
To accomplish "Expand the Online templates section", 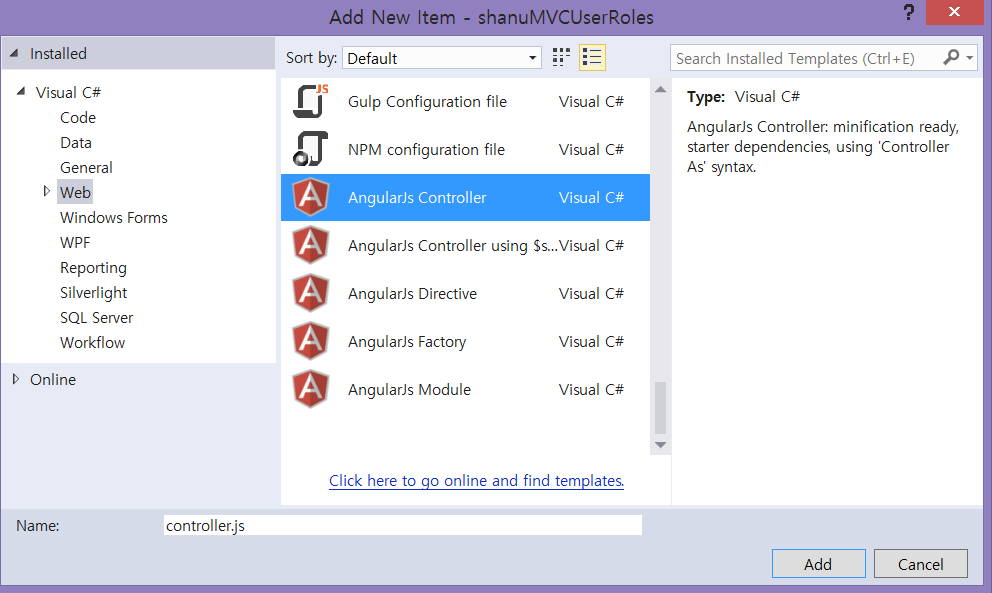I will point(16,379).
